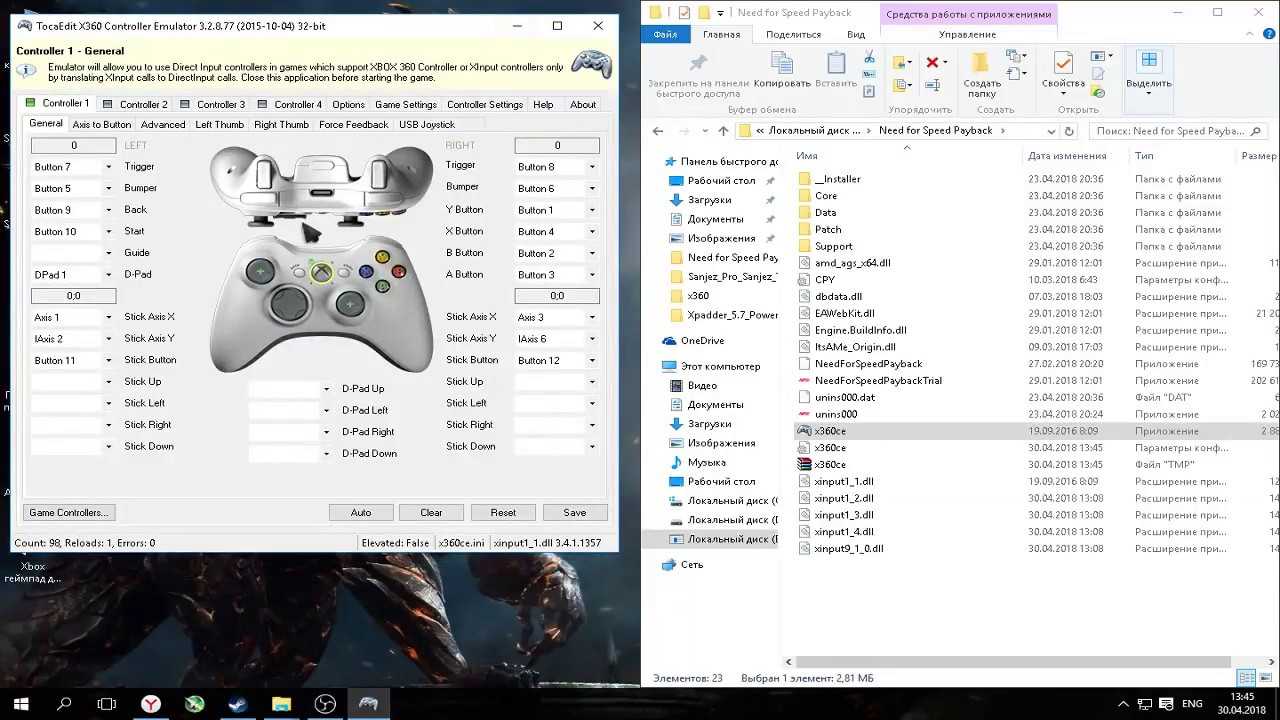Switch to Axis to Button sub-tab
Screen dimensions: 1280x720
(101, 124)
